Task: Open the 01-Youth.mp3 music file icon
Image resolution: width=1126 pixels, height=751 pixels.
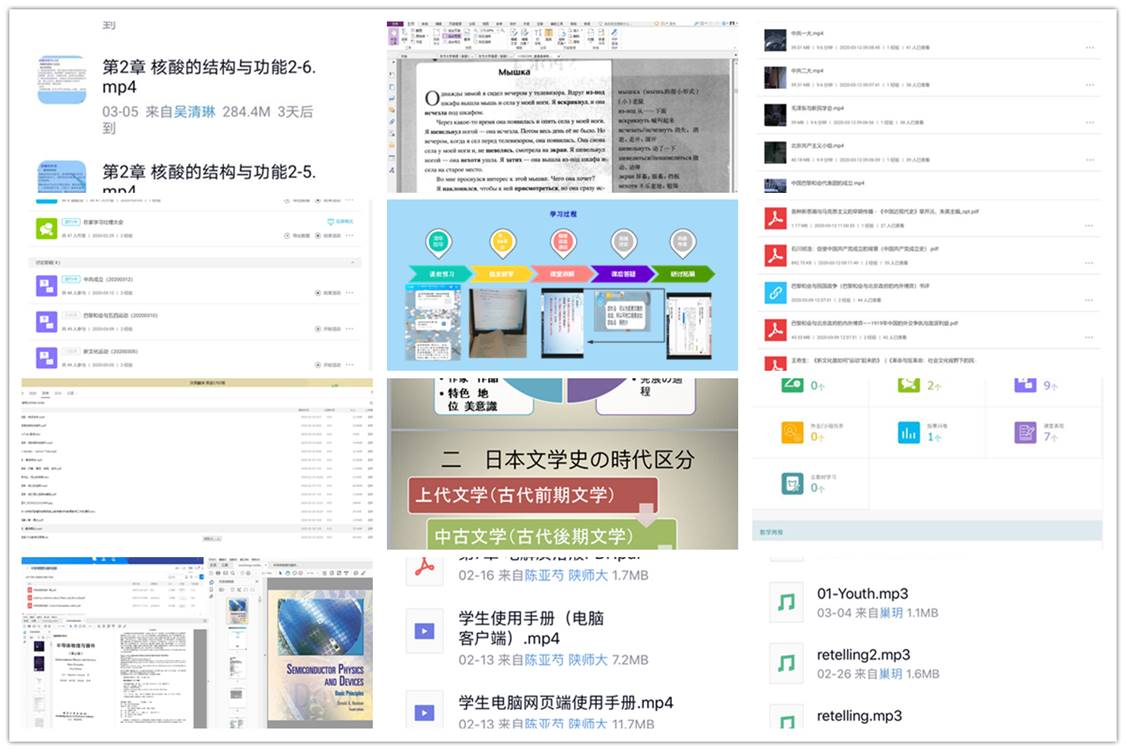Action: 787,602
